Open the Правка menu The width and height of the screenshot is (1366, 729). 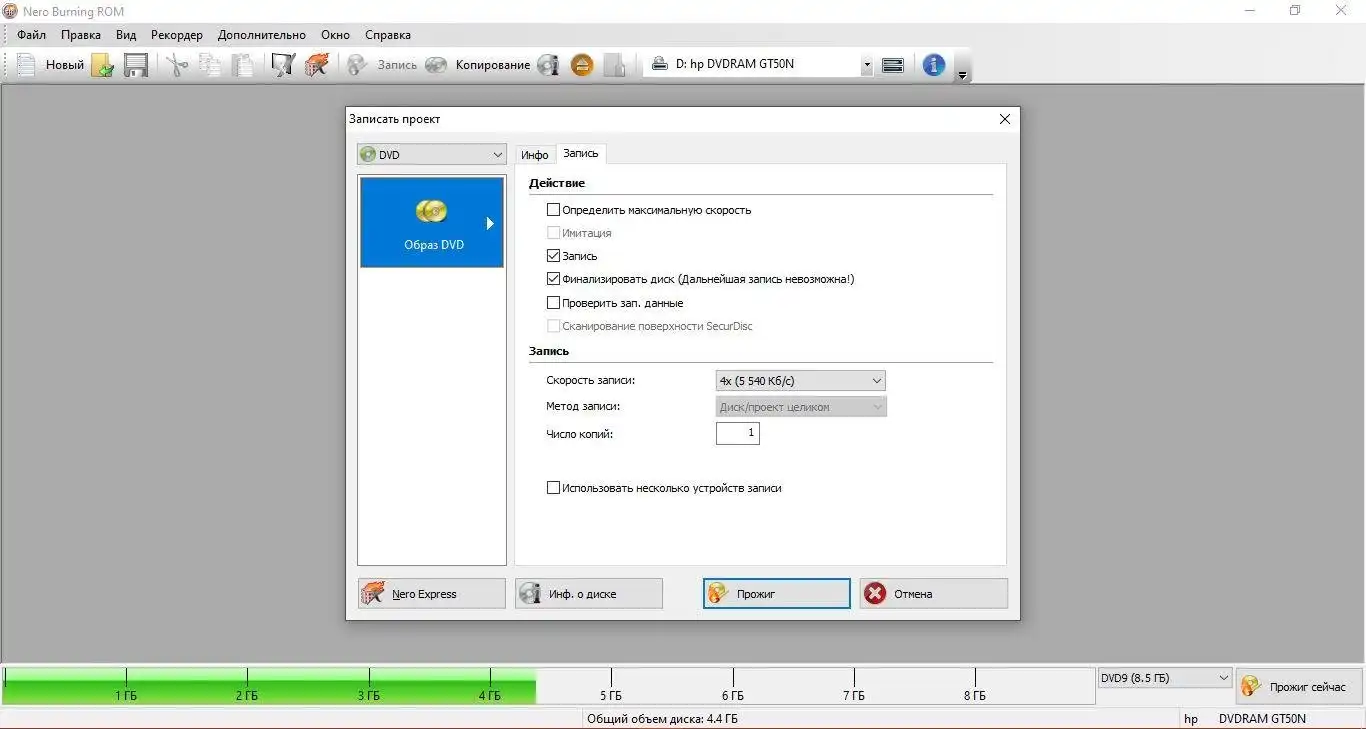81,35
